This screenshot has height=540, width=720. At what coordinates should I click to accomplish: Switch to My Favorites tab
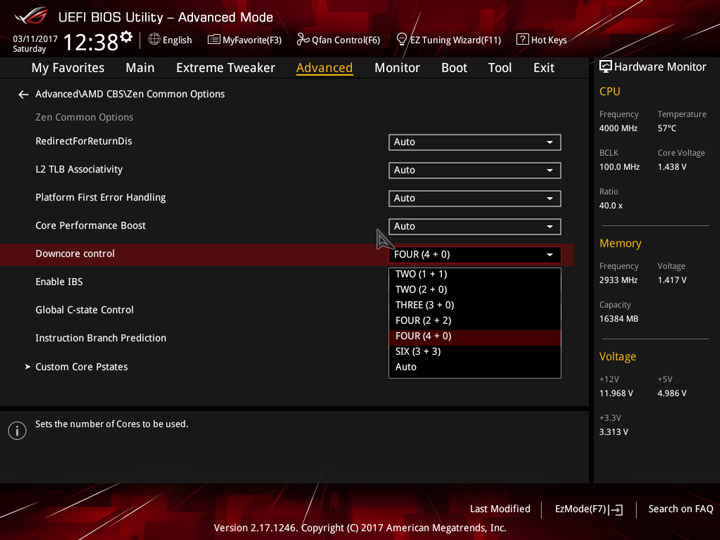tap(68, 68)
